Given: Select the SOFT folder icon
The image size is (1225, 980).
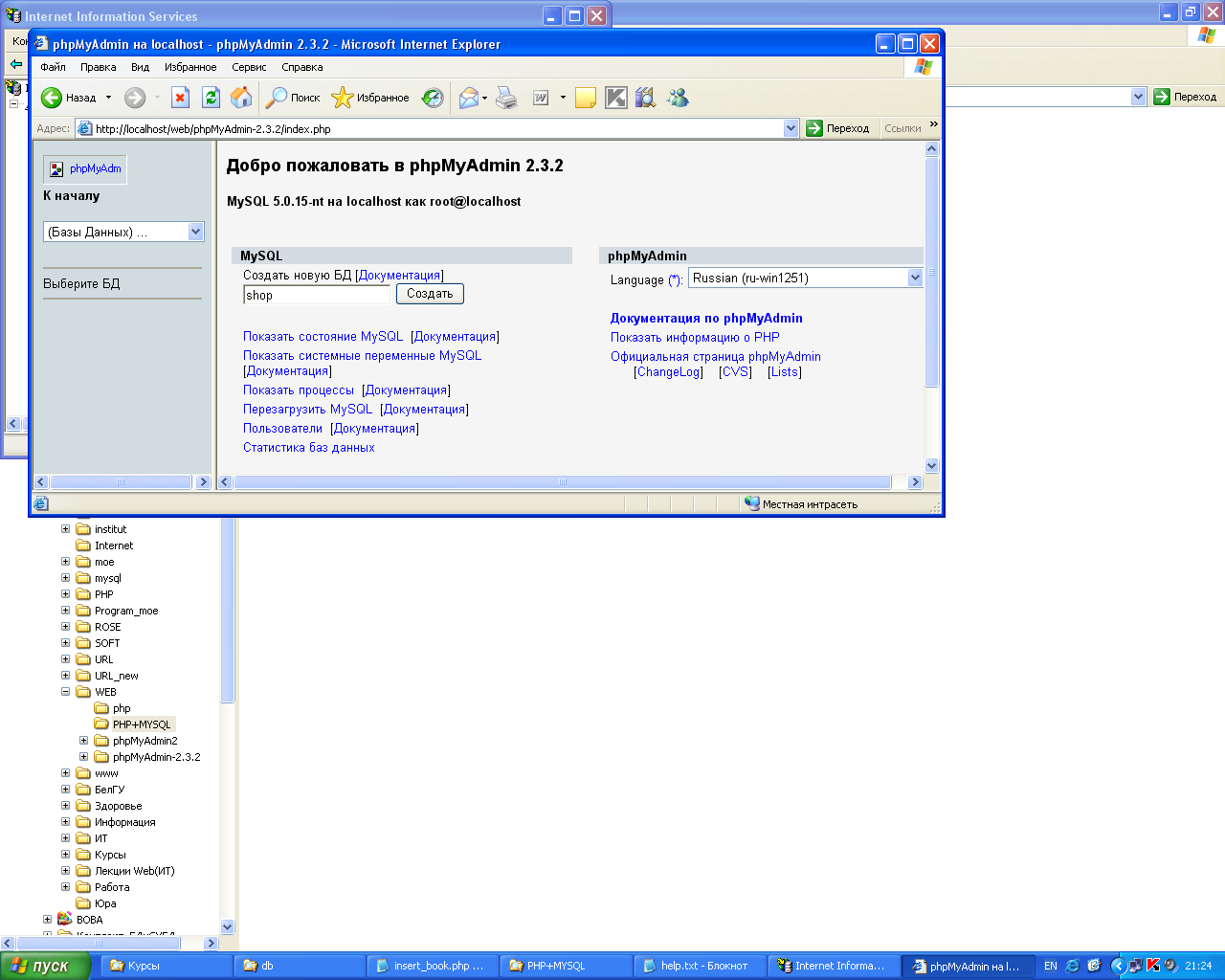Looking at the screenshot, I should point(83,643).
